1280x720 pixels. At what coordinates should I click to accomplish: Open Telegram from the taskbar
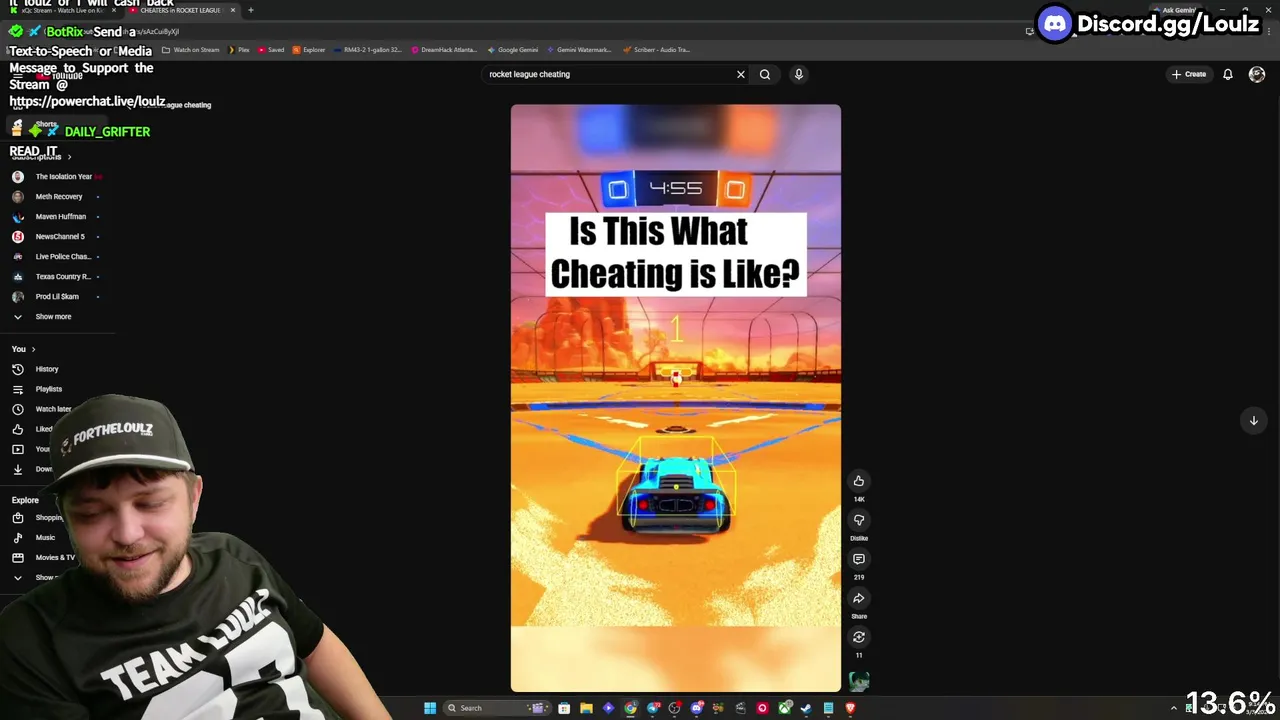tap(653, 708)
